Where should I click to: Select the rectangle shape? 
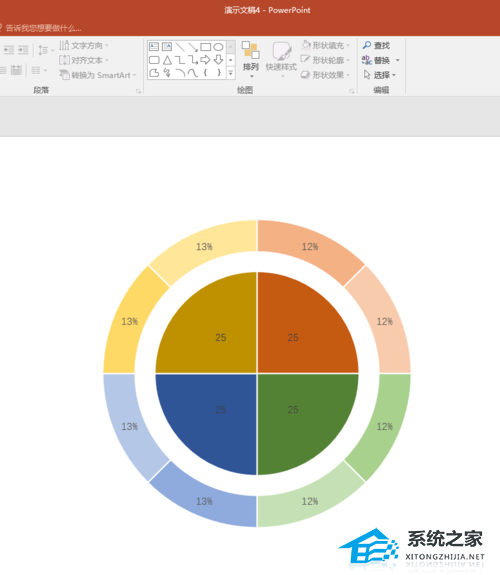pos(205,47)
